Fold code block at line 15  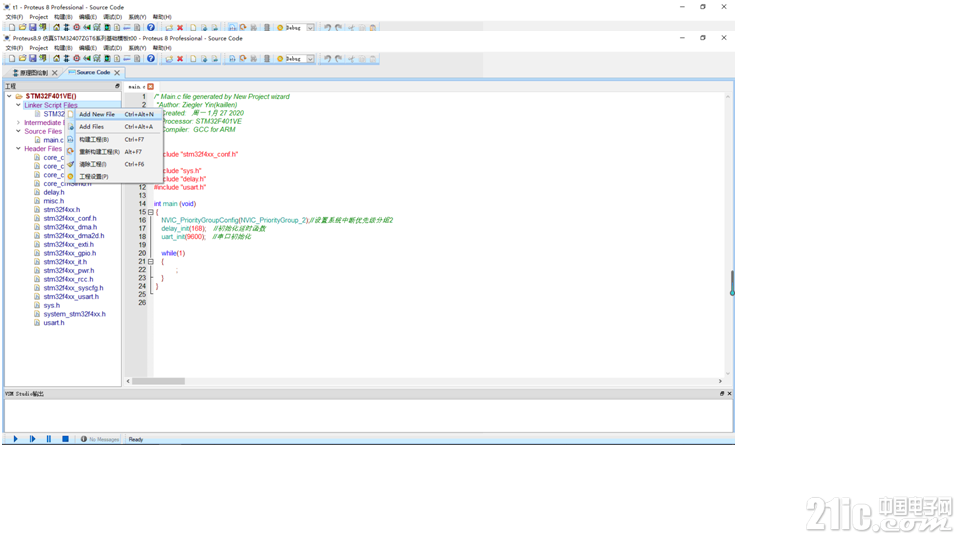pos(151,212)
